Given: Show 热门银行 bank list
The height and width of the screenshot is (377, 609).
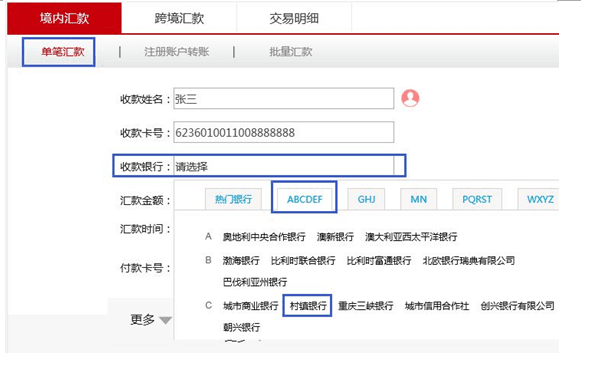Looking at the screenshot, I should 233,199.
